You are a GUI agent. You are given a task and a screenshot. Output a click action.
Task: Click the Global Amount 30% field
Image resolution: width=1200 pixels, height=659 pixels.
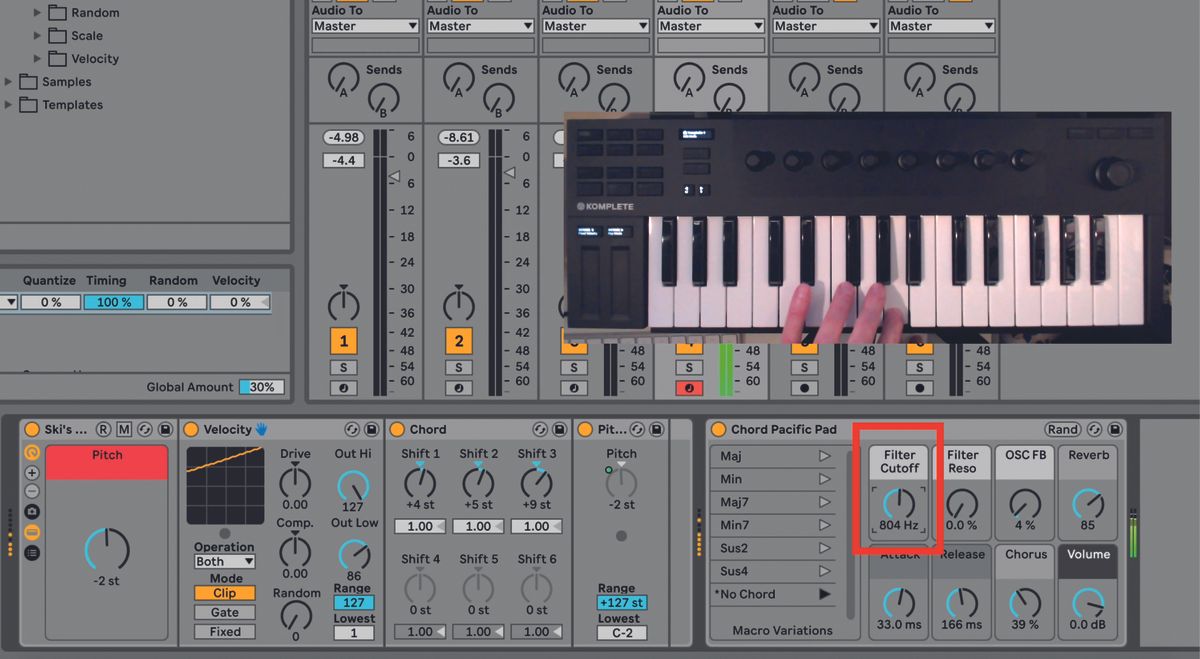pos(261,387)
